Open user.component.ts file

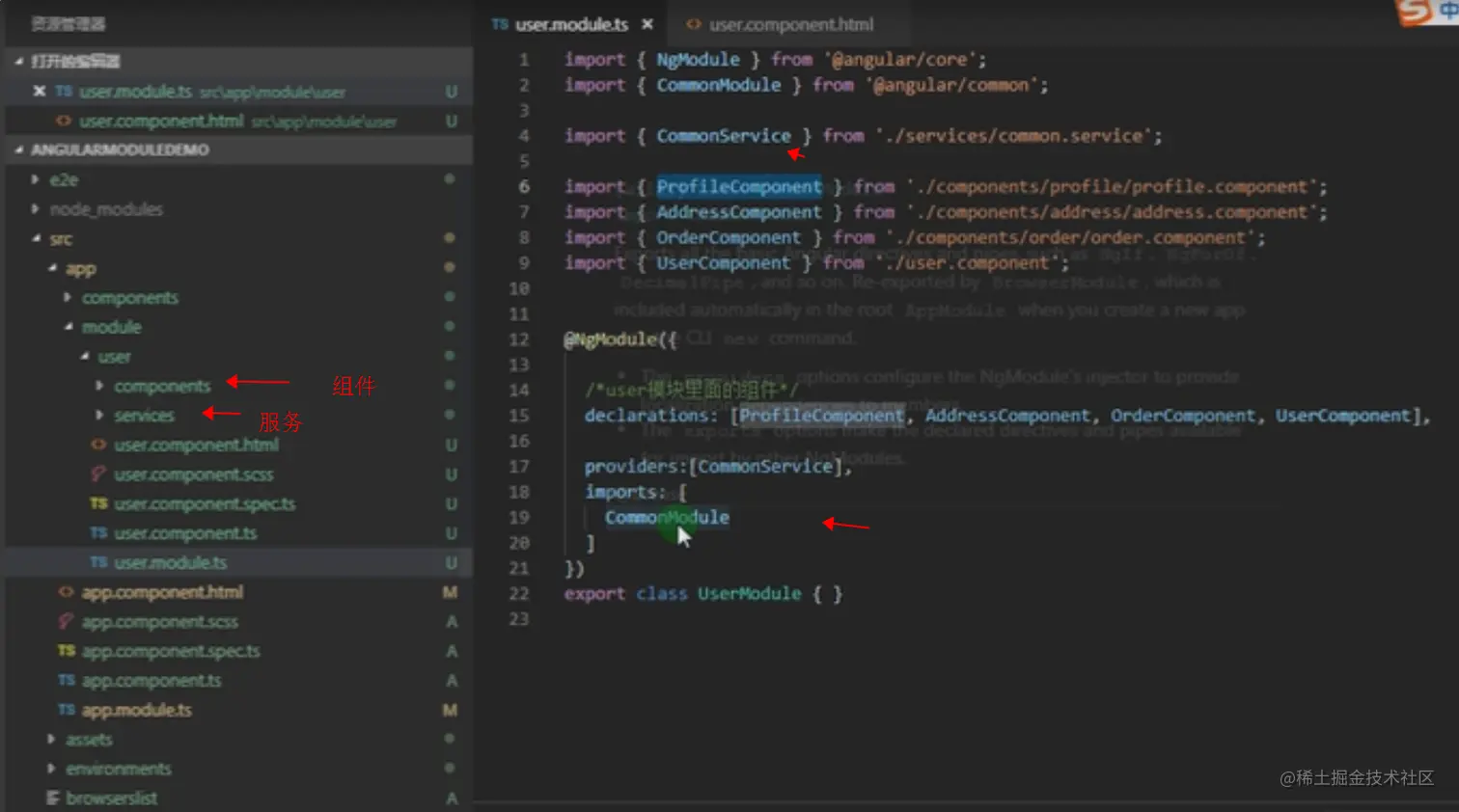coord(185,533)
